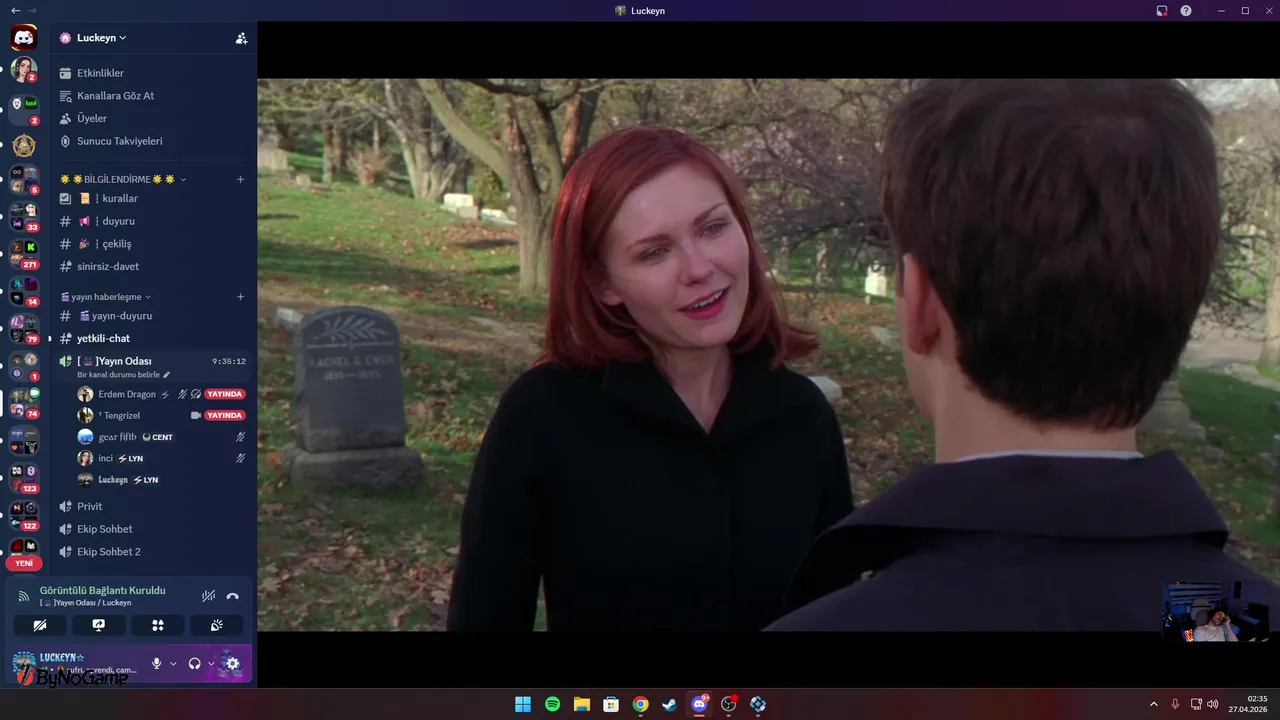The image size is (1280, 720).
Task: Open Spotify from the taskbar
Action: tap(552, 704)
